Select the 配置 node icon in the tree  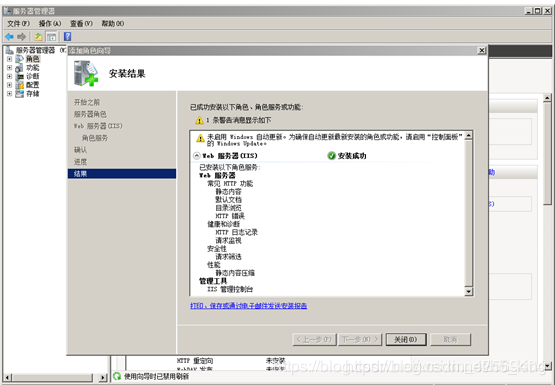pos(20,85)
